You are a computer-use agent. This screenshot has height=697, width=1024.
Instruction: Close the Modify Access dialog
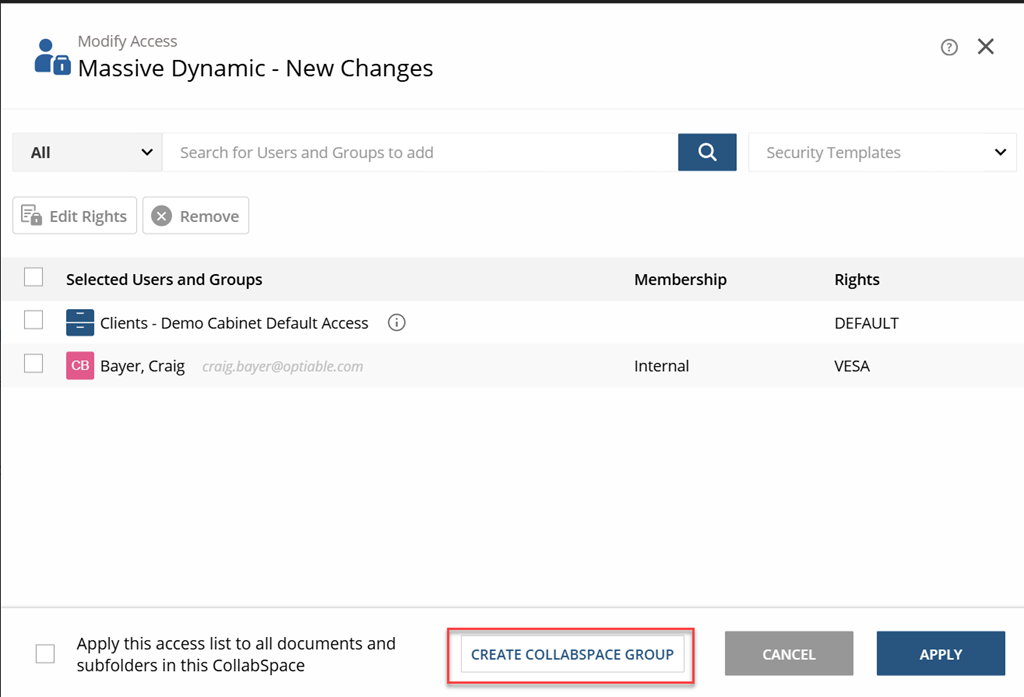coord(985,46)
